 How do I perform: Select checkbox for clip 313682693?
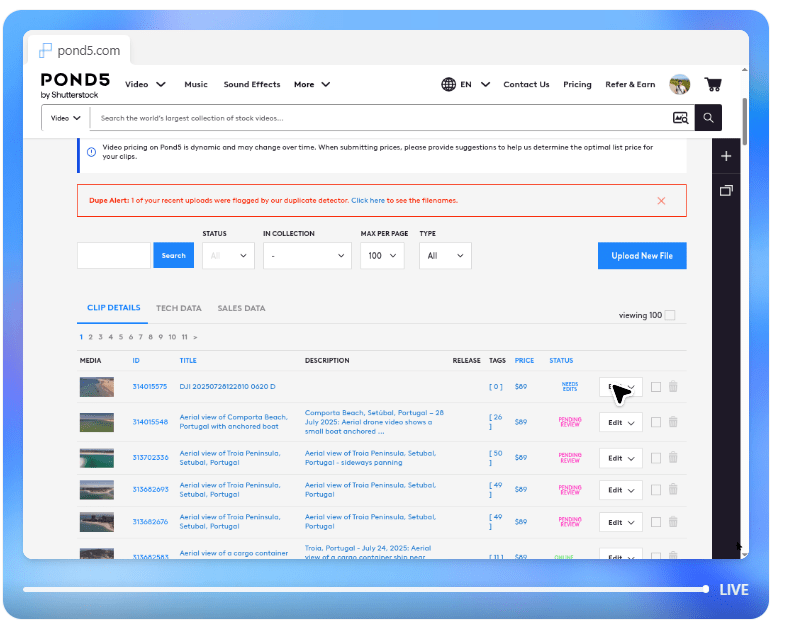tap(655, 490)
